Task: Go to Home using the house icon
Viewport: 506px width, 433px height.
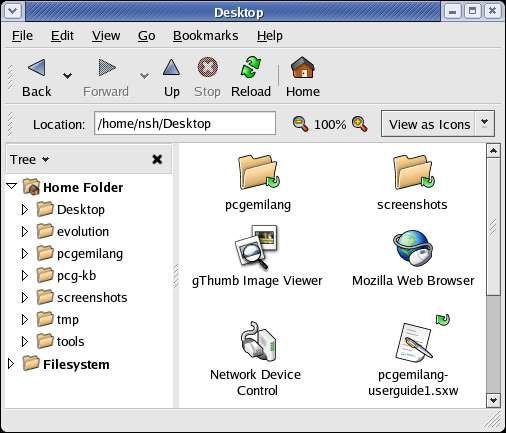Action: point(303,67)
